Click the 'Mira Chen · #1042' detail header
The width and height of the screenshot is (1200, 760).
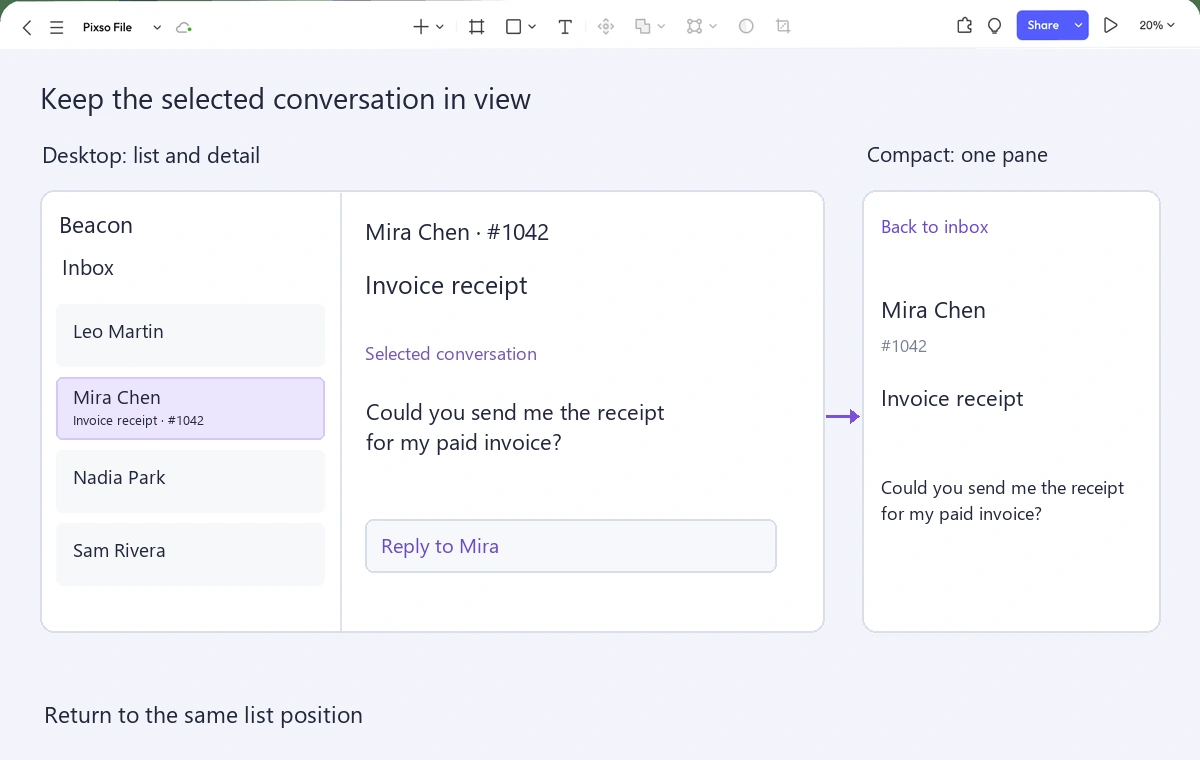[457, 232]
